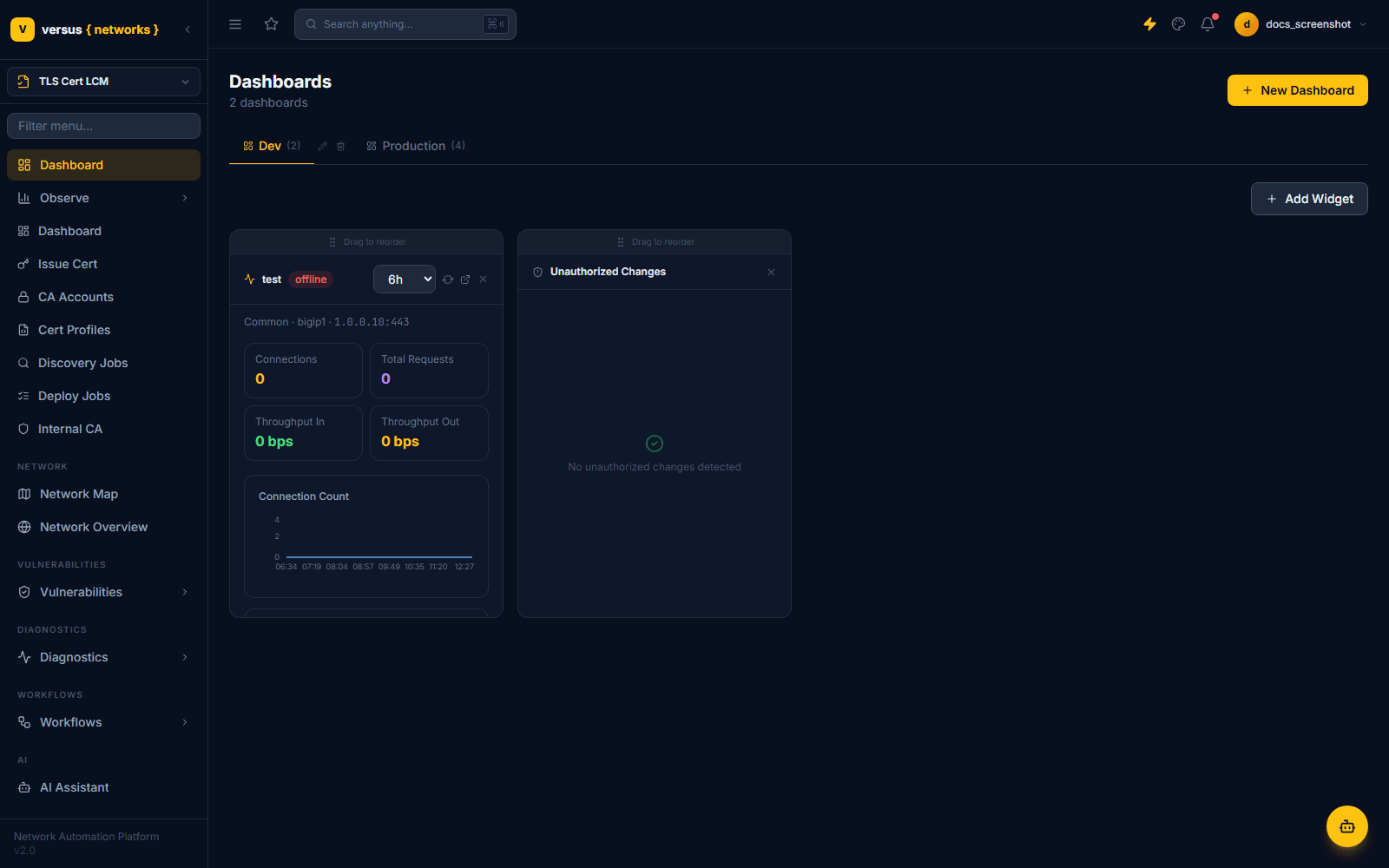1389x868 pixels.
Task: Select the Dev dashboard tab
Action: (272, 146)
